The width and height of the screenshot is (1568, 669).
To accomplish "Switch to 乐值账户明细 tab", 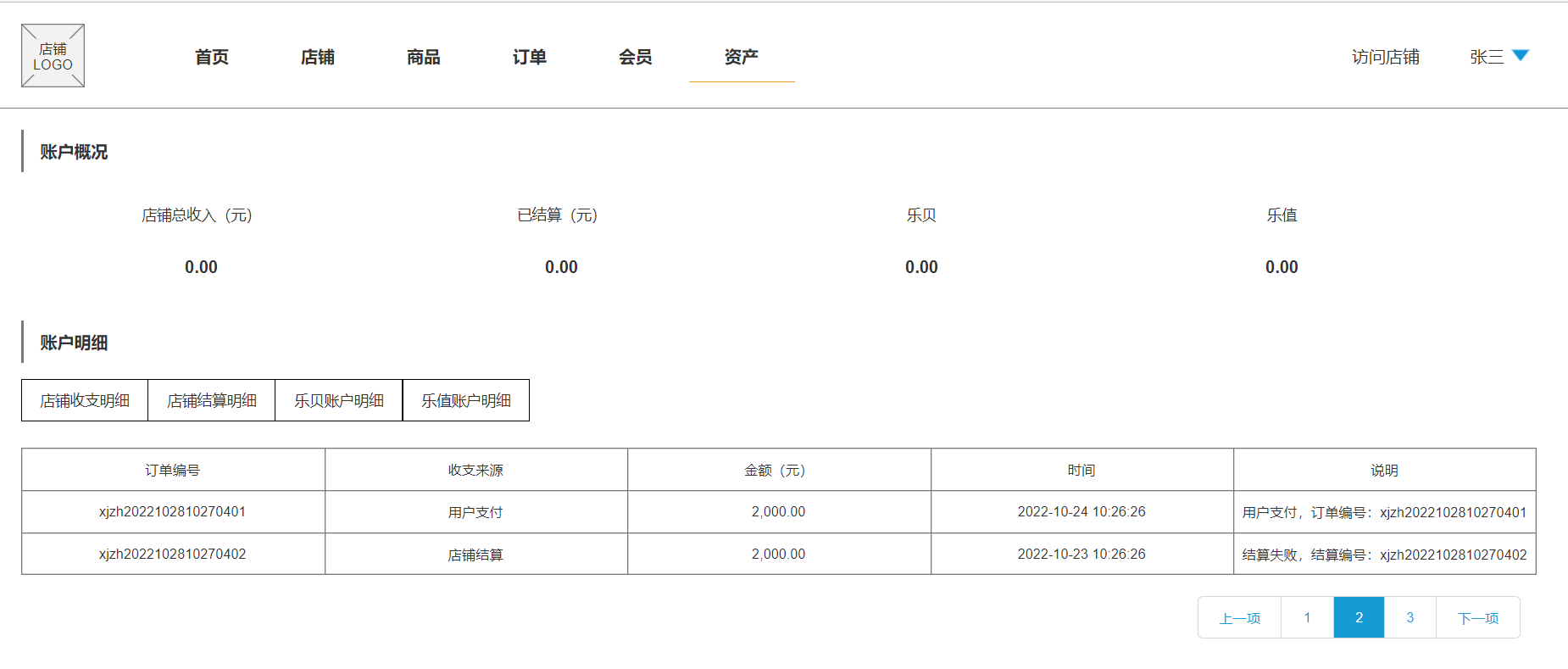I will (x=466, y=400).
